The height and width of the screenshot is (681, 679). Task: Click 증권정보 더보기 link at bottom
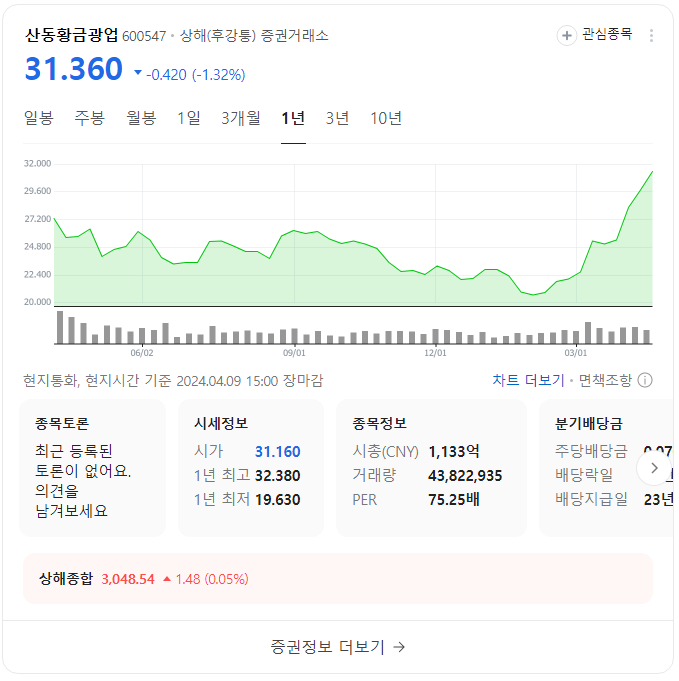pos(338,647)
